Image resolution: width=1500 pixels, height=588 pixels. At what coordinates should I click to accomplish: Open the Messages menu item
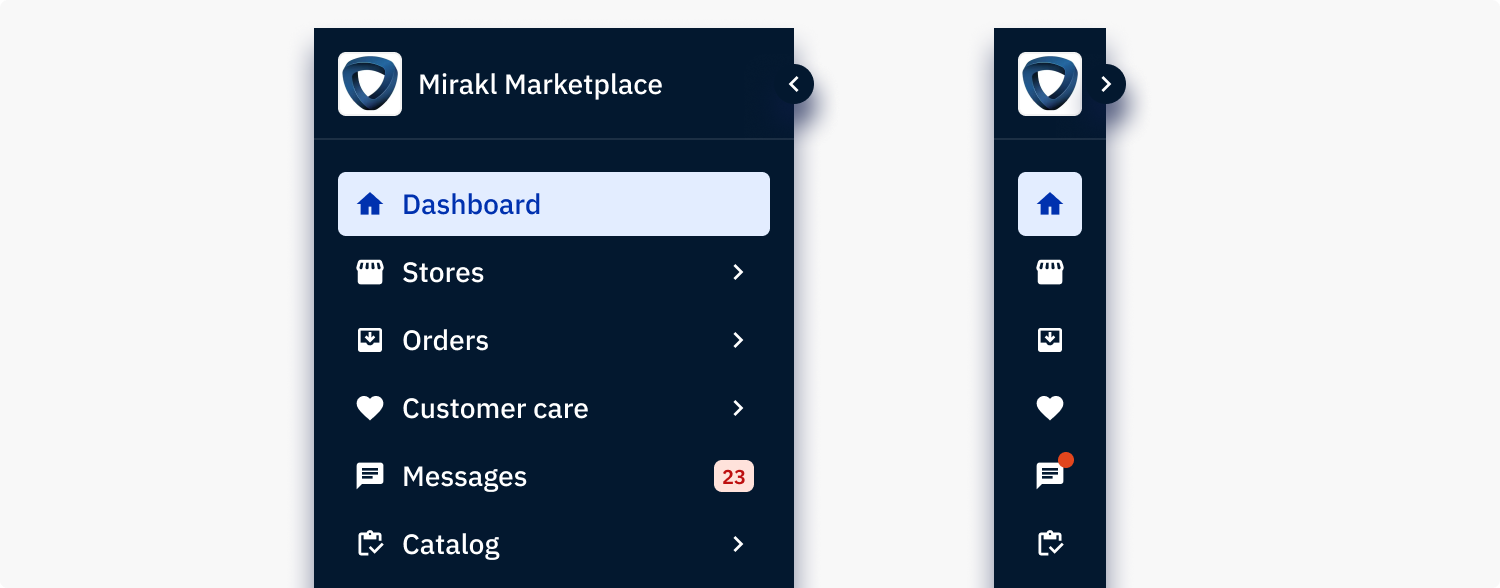(x=464, y=476)
